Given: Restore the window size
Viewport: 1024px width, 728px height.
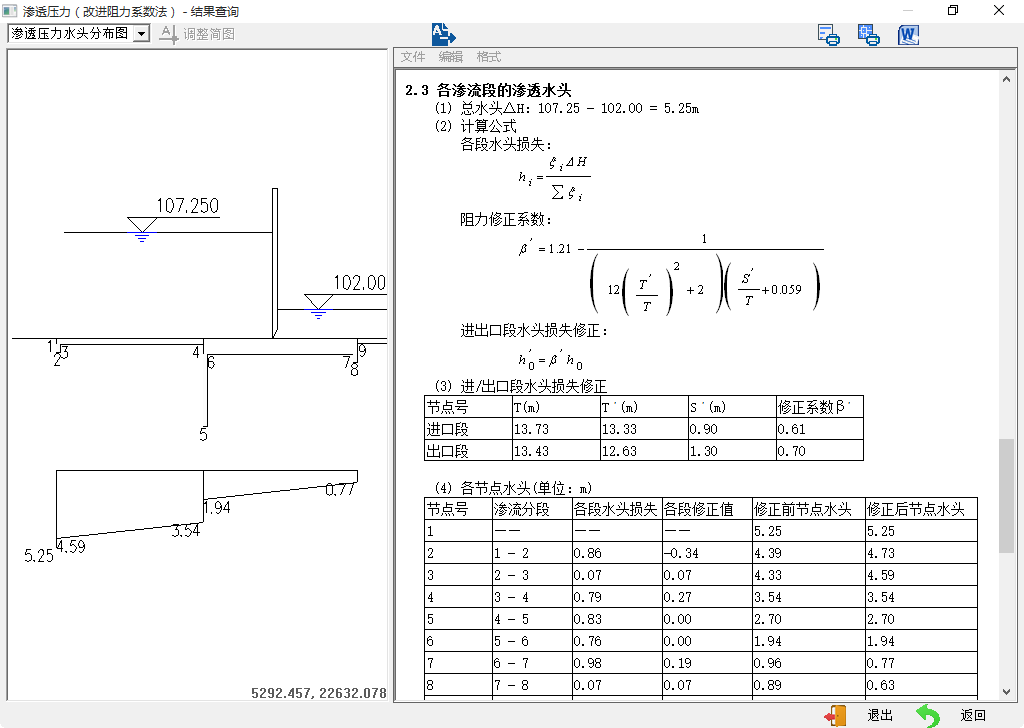Looking at the screenshot, I should coord(953,10).
